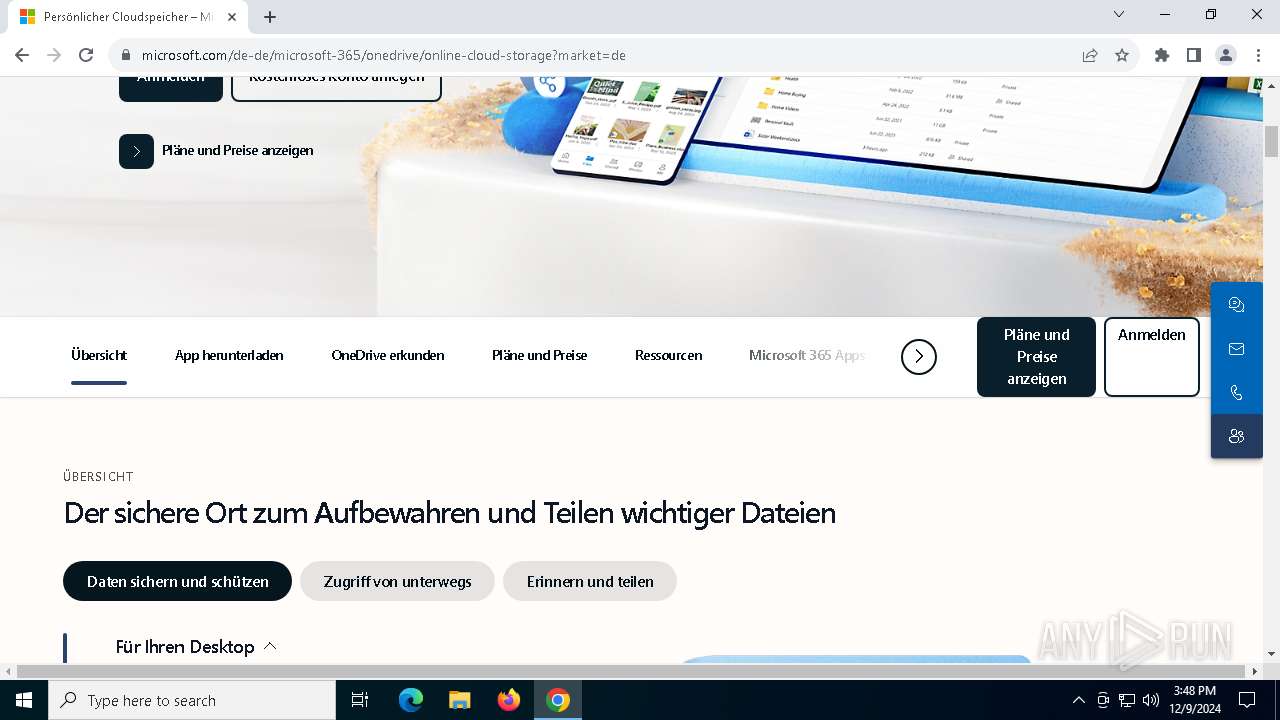1280x720 pixels.
Task: Open chat icon in side contact panel
Action: (1237, 305)
